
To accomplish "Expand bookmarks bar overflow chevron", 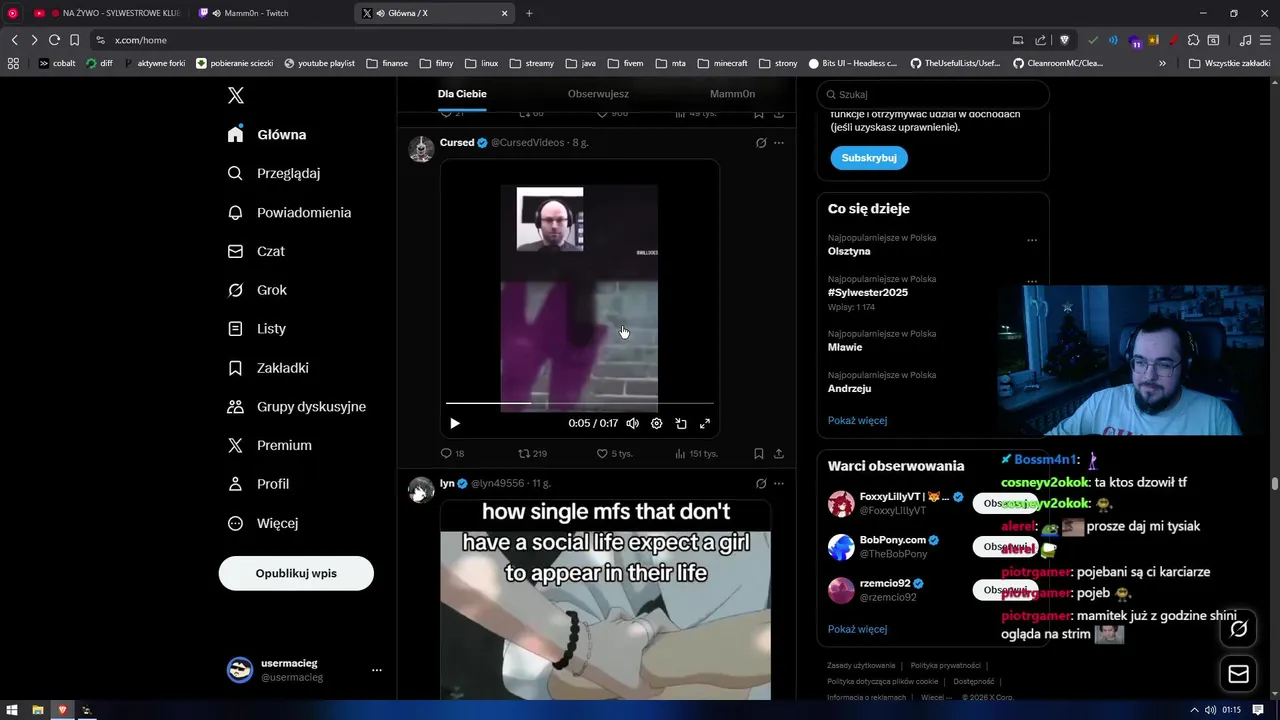I will pyautogui.click(x=1162, y=63).
